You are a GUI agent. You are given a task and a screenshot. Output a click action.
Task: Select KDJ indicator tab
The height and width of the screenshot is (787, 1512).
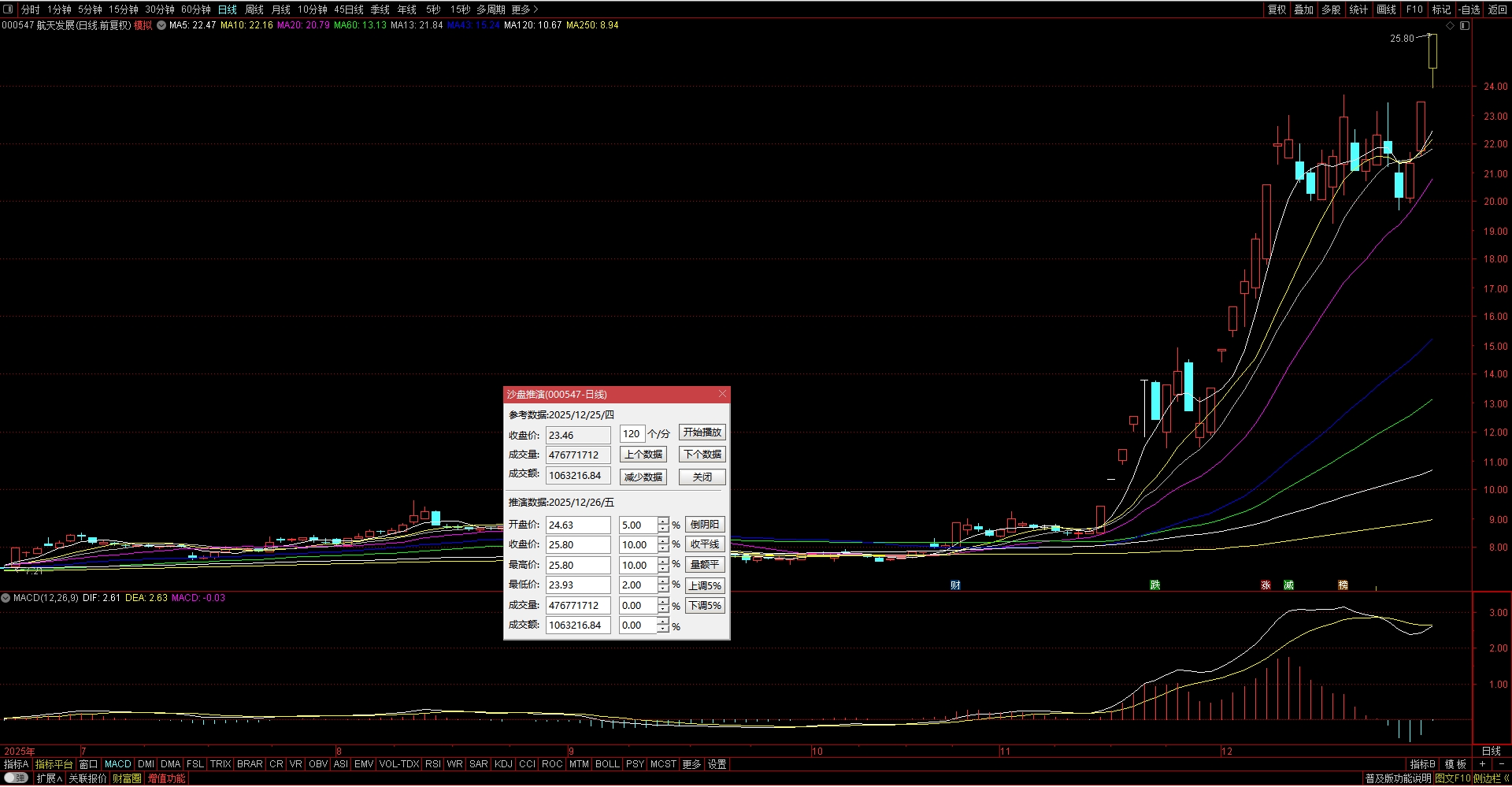(503, 764)
